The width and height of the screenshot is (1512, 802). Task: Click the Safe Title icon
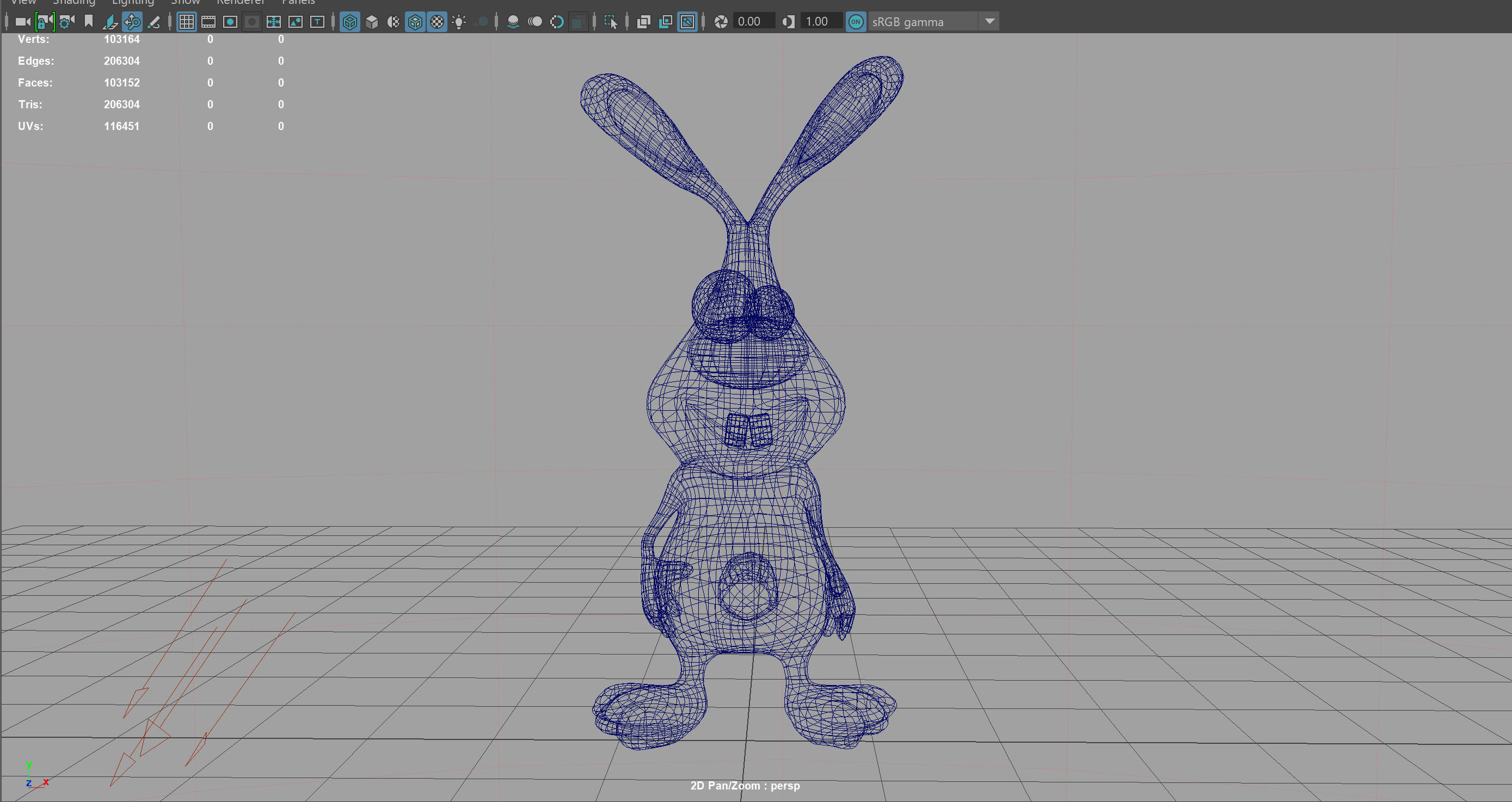point(317,22)
